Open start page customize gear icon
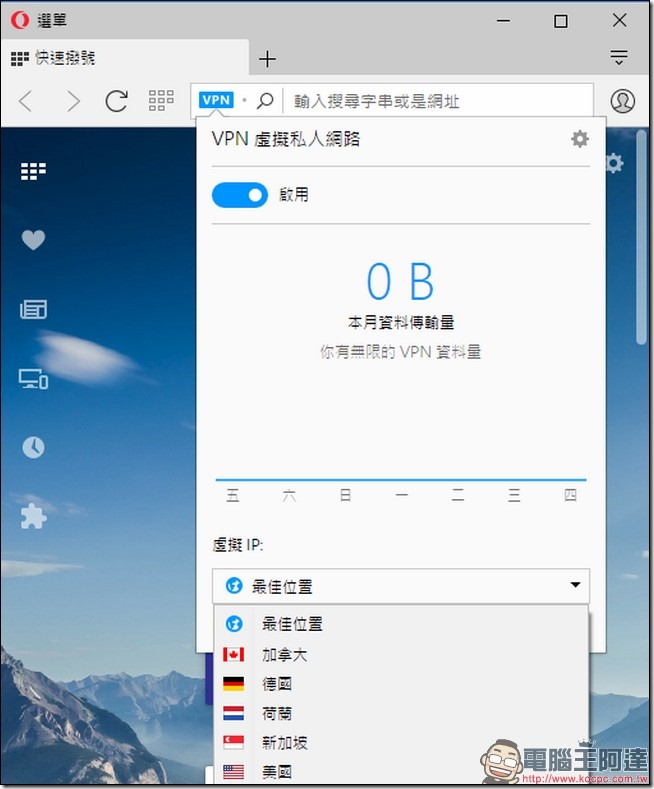 click(615, 163)
